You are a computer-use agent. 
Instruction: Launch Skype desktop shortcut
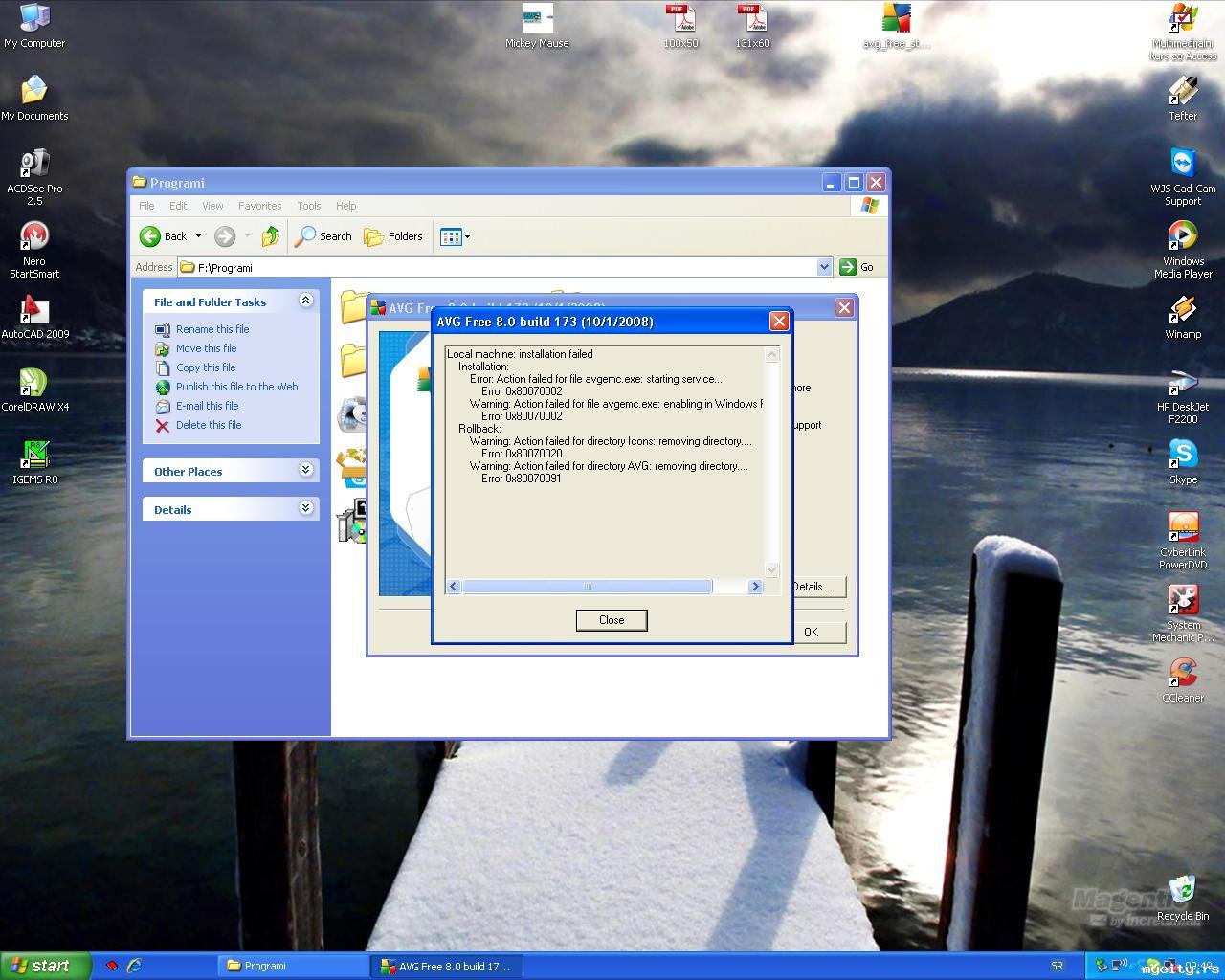1183,462
